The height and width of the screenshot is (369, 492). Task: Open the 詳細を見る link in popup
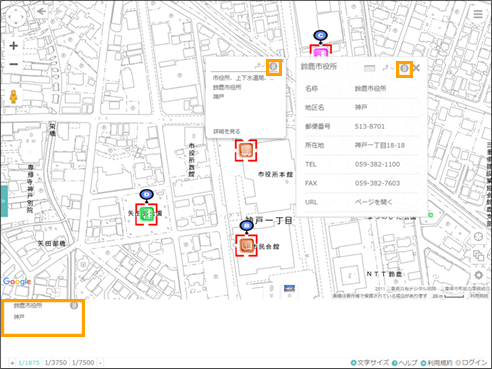[x=227, y=131]
